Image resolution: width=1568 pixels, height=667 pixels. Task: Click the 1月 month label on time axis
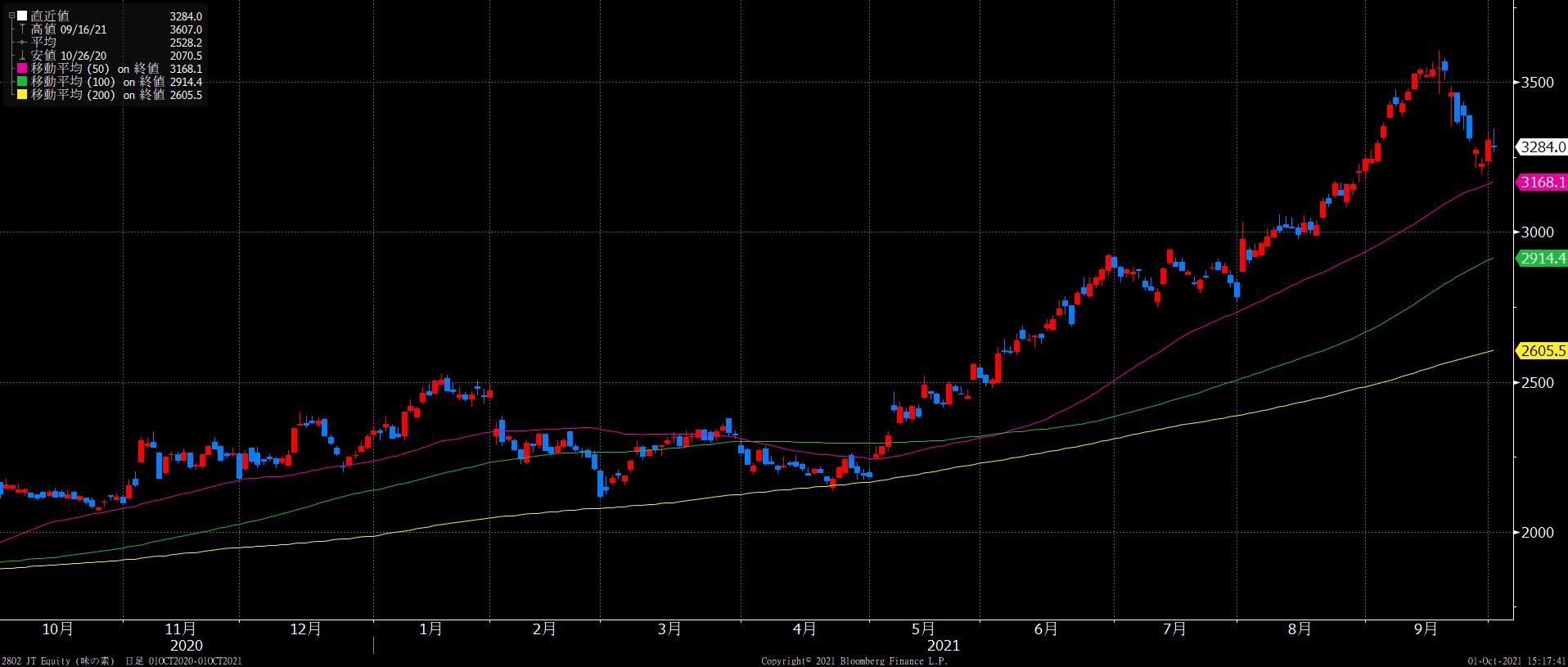tap(430, 629)
